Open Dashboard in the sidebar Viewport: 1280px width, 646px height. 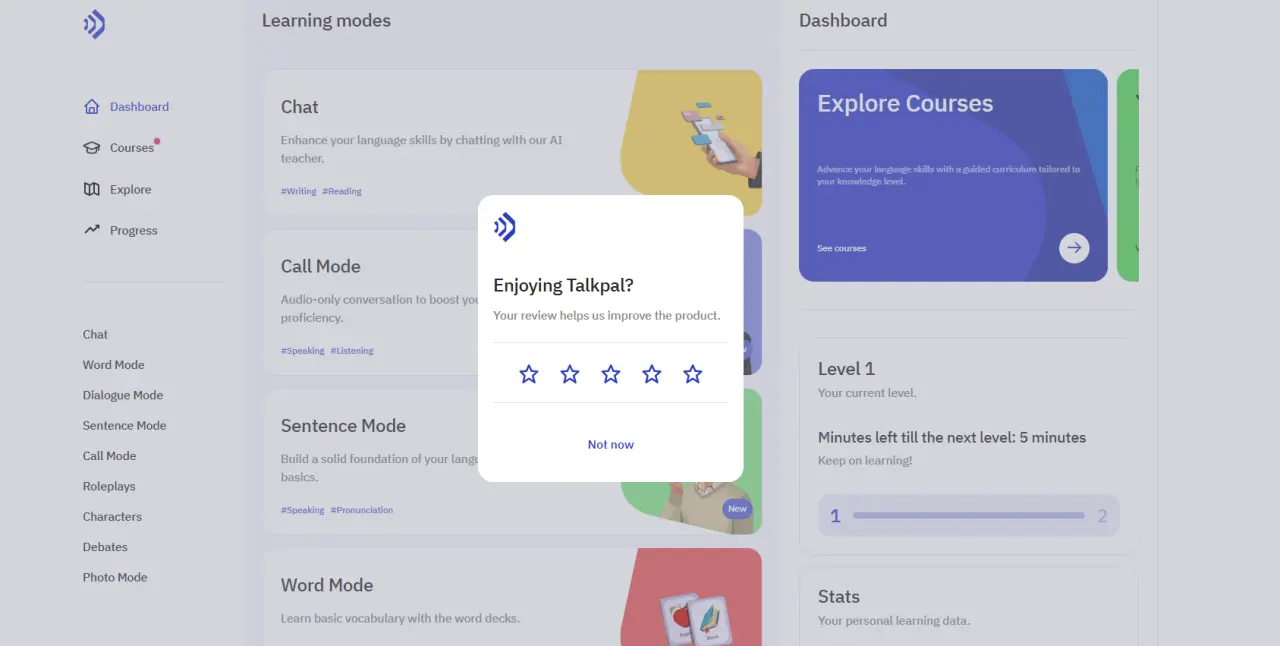139,107
